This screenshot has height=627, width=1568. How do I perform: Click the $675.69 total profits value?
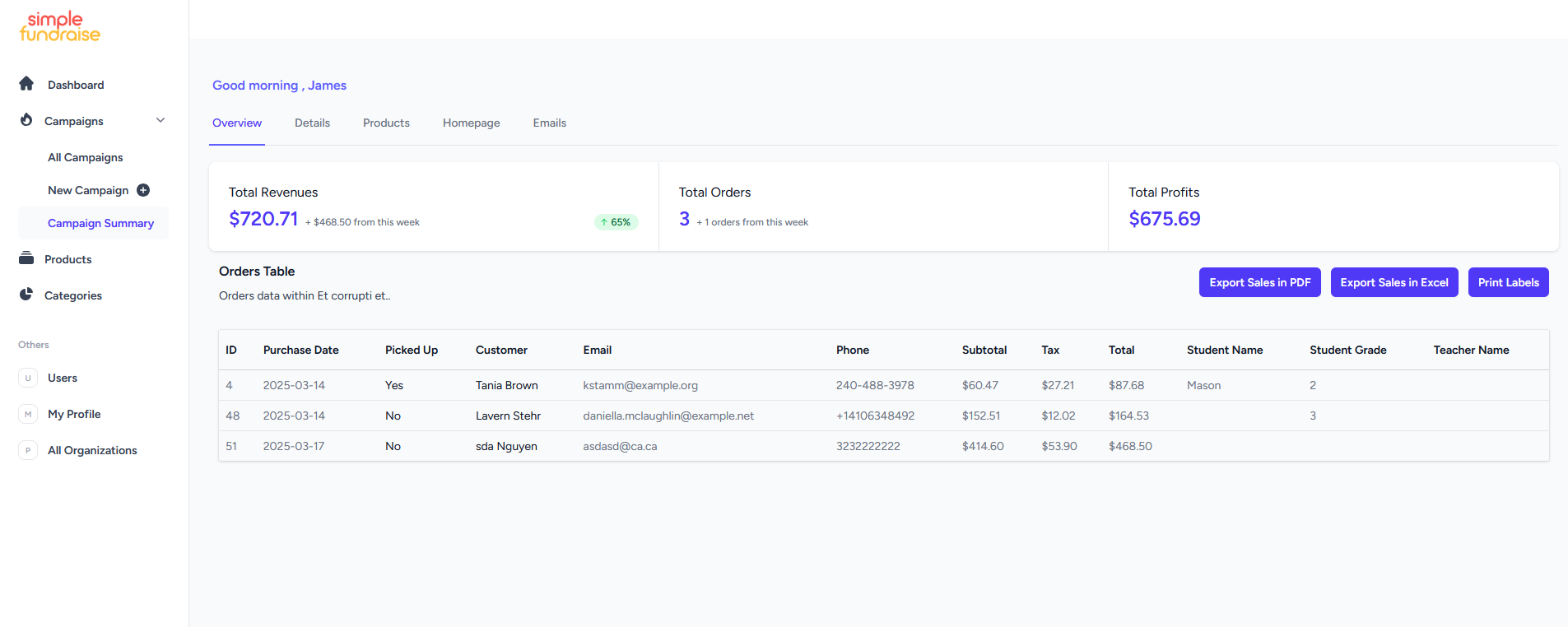point(1165,219)
